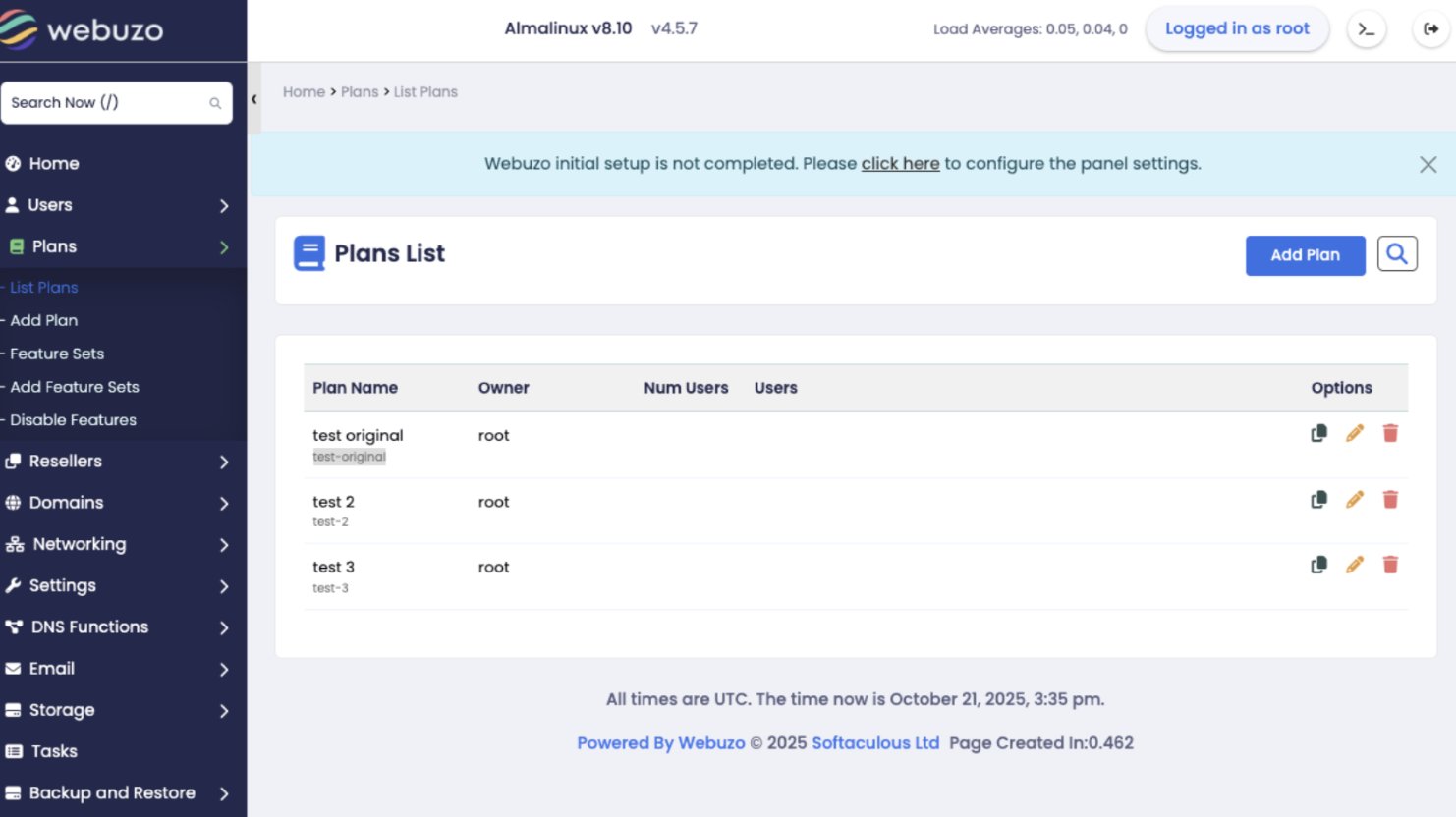Open the DNS Functions menu item
This screenshot has height=817, width=1456.
tap(89, 626)
